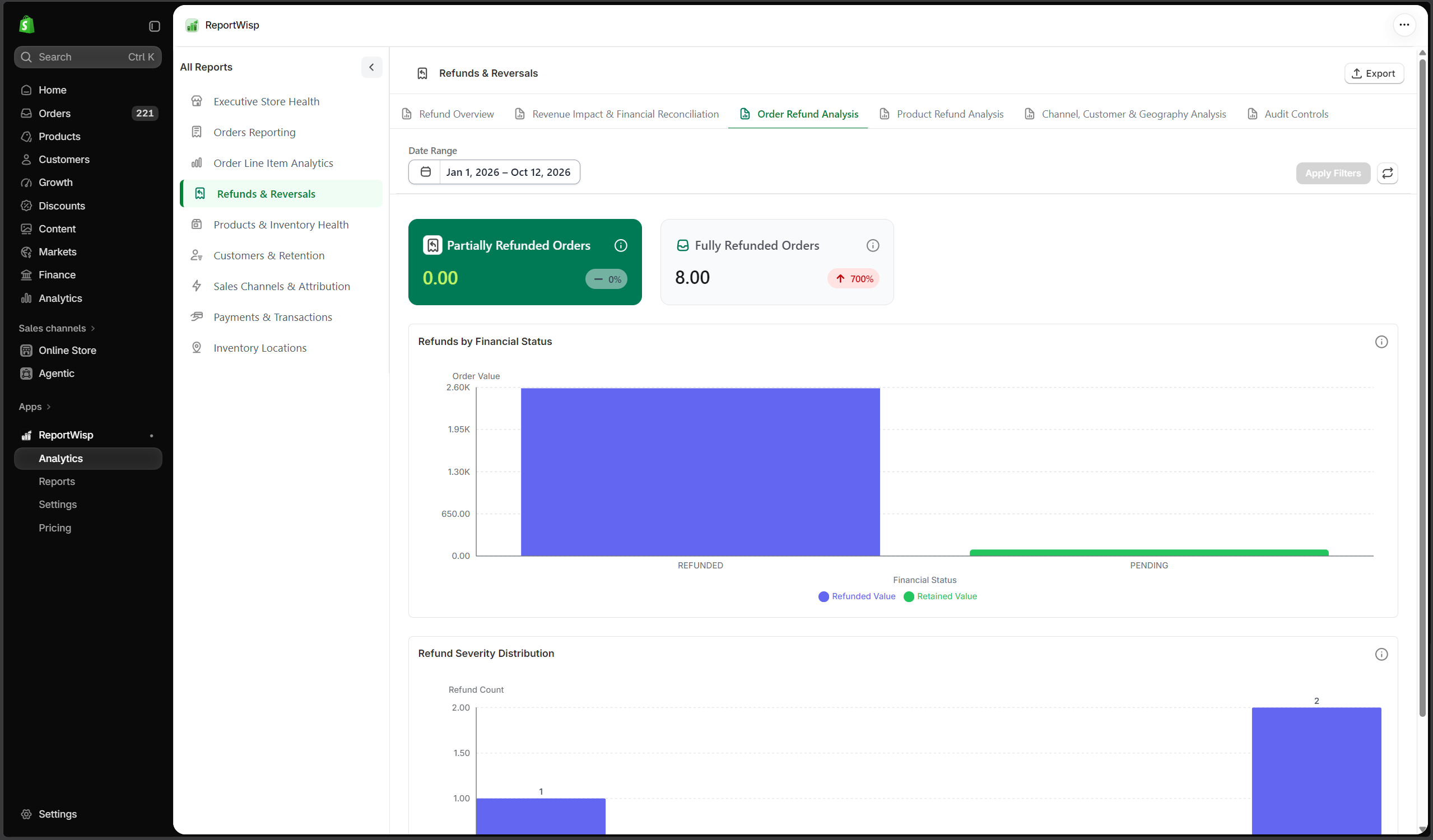The width and height of the screenshot is (1433, 840).
Task: Open the Agentic sales channel
Action: (88, 374)
